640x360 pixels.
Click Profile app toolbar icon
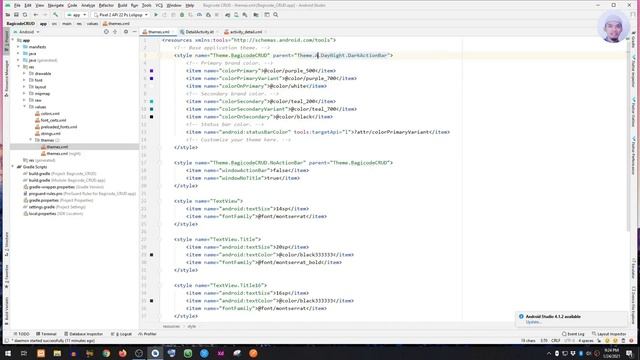tap(199, 15)
